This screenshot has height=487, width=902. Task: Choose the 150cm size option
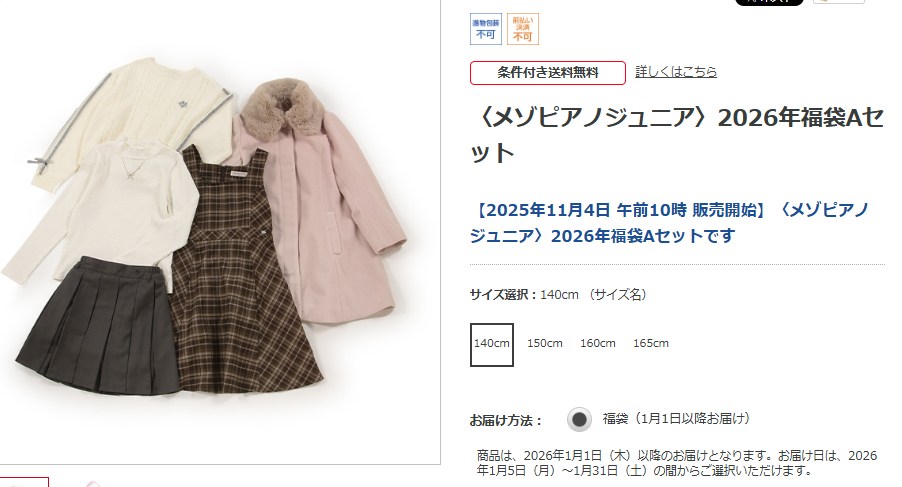545,343
